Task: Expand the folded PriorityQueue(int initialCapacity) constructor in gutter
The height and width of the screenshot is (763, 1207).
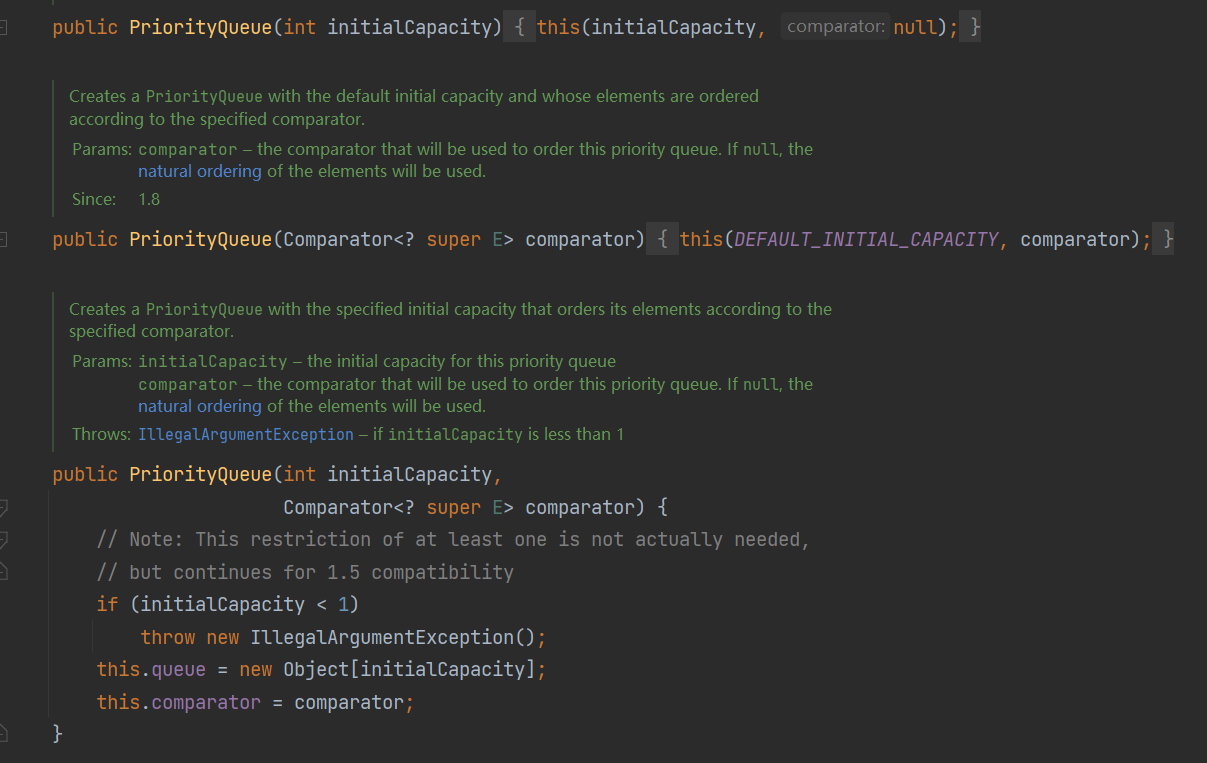Action: coord(3,27)
